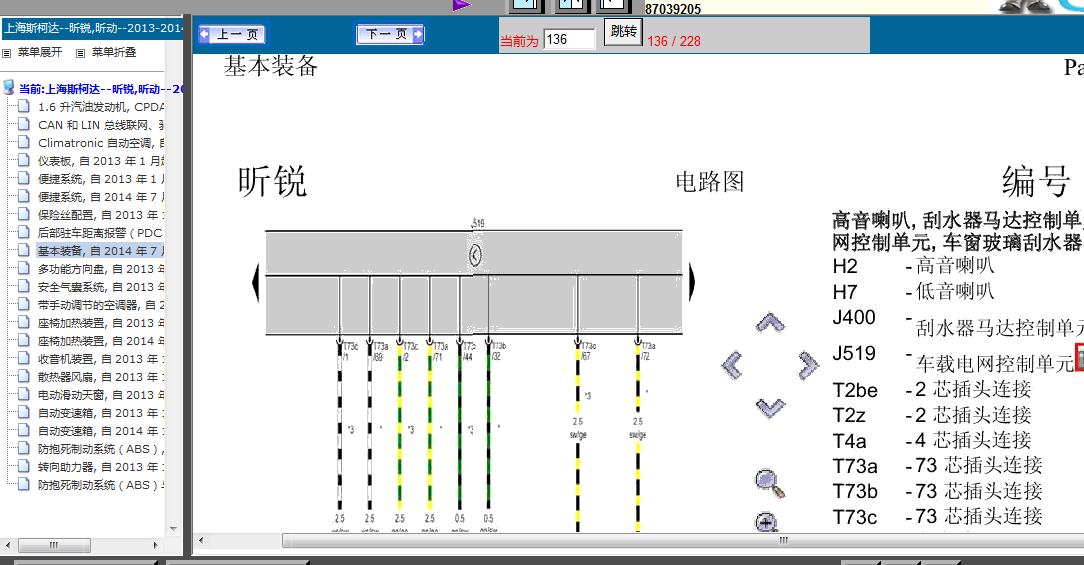The height and width of the screenshot is (565, 1084).
Task: Click the 87039205 number at top
Action: 673,9
